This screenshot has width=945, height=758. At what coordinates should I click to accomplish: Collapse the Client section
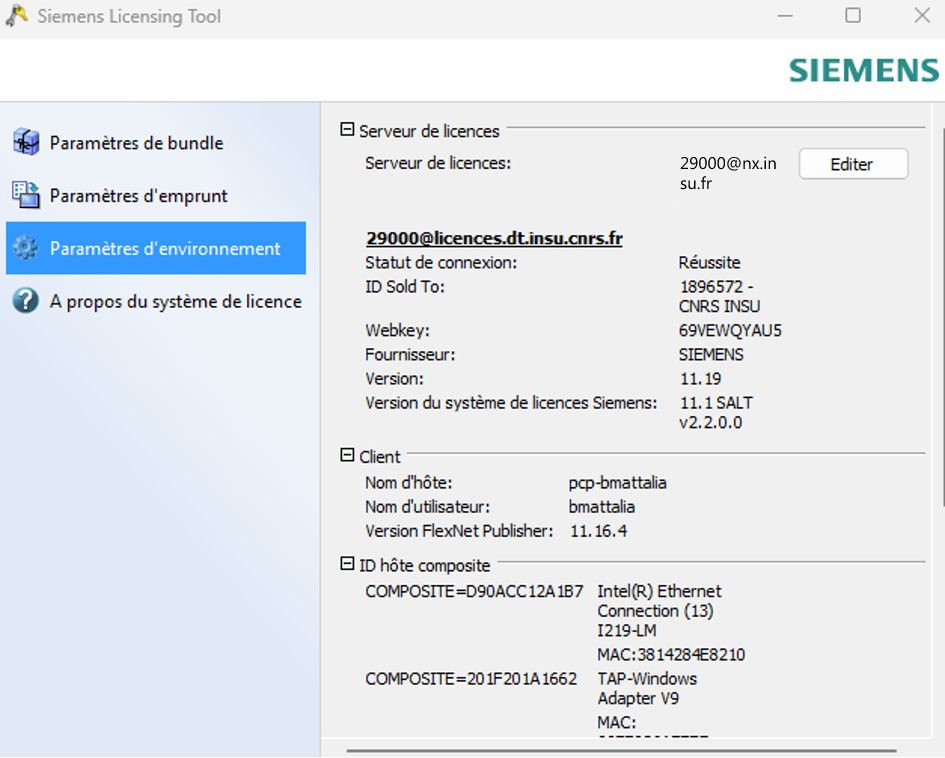tap(347, 455)
